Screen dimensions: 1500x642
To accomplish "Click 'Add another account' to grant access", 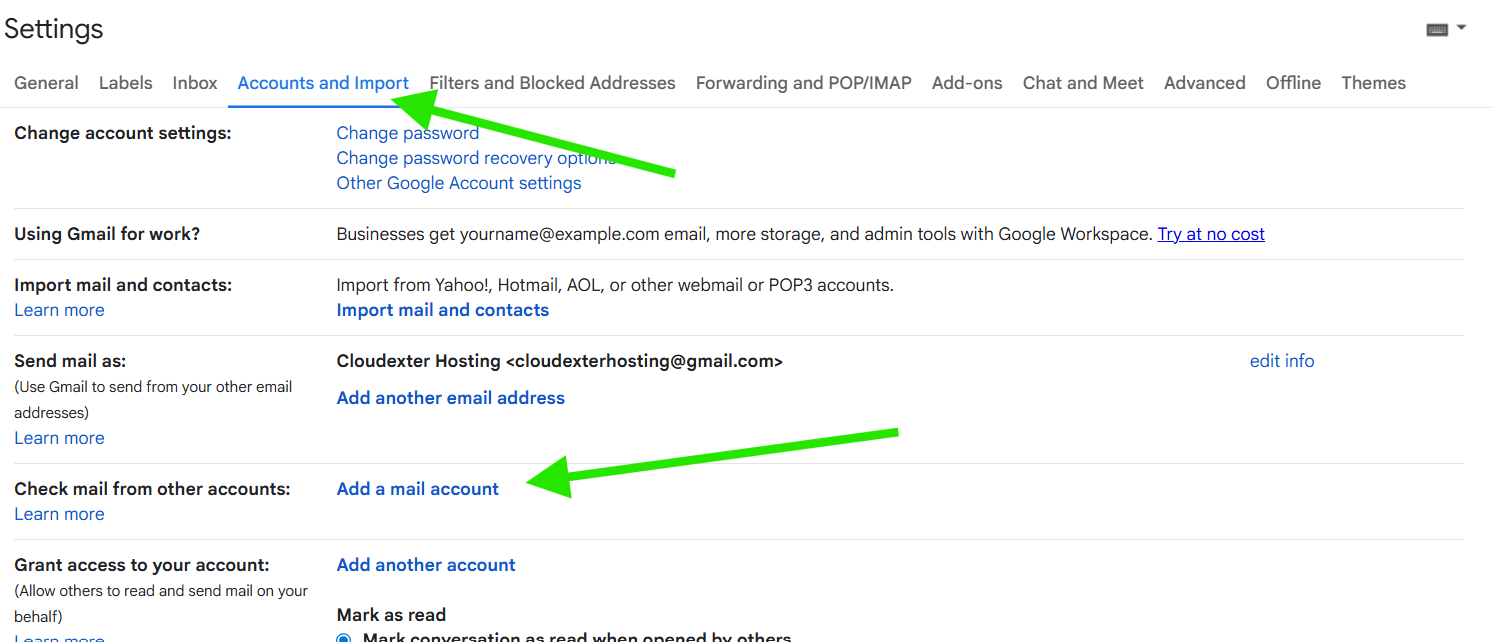I will [x=426, y=565].
